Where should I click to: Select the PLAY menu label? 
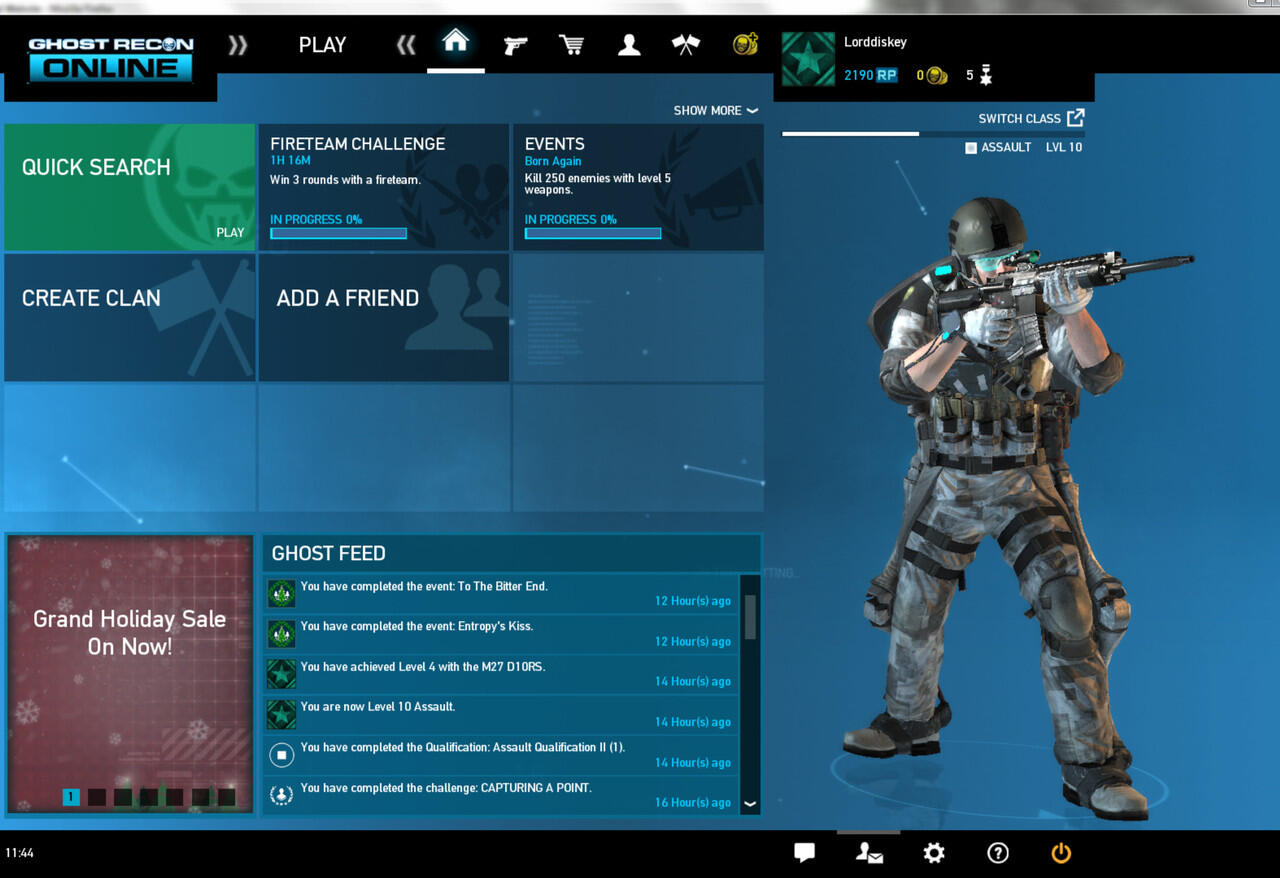322,45
